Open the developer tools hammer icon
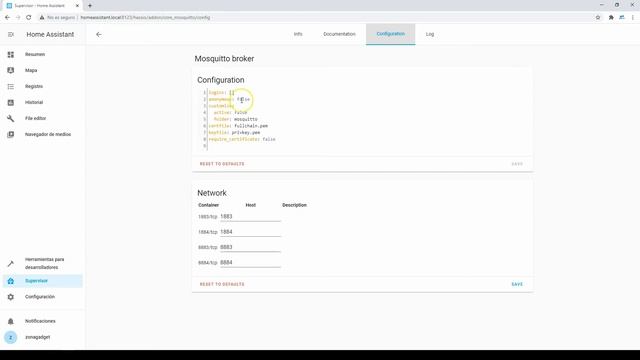Image resolution: width=640 pixels, height=360 pixels. (x=11, y=264)
